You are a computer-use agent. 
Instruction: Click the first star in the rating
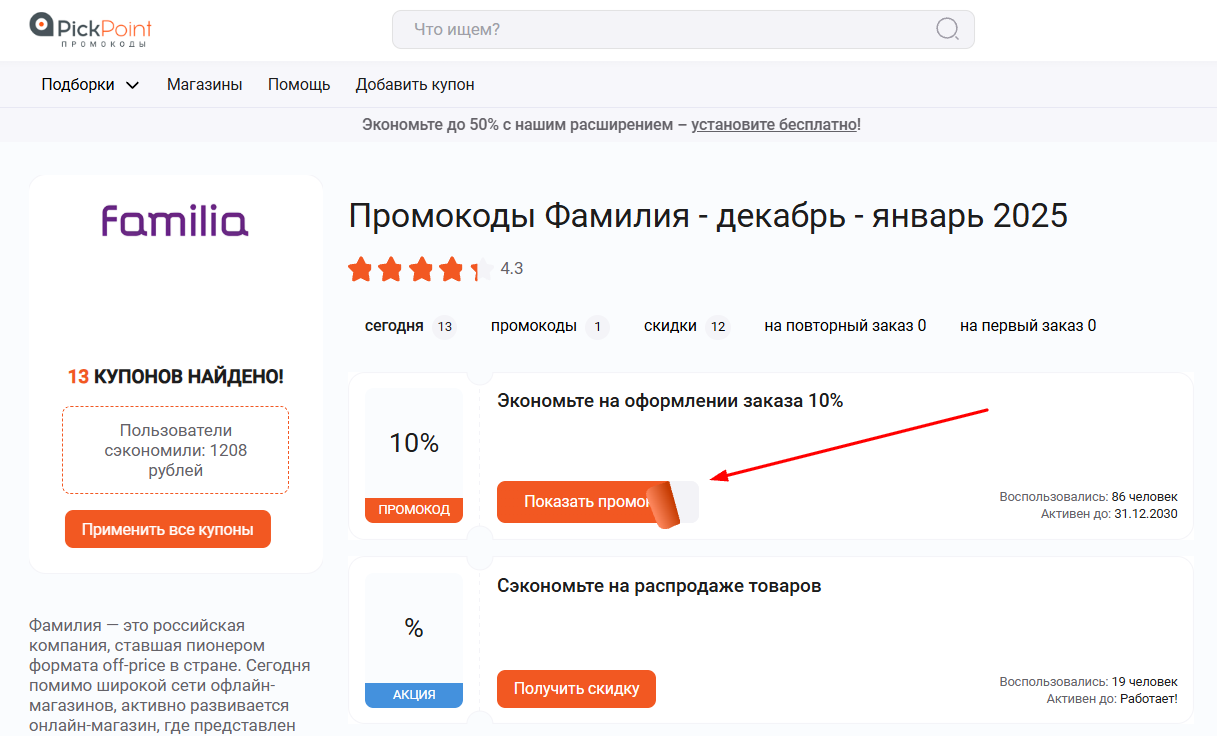[361, 268]
